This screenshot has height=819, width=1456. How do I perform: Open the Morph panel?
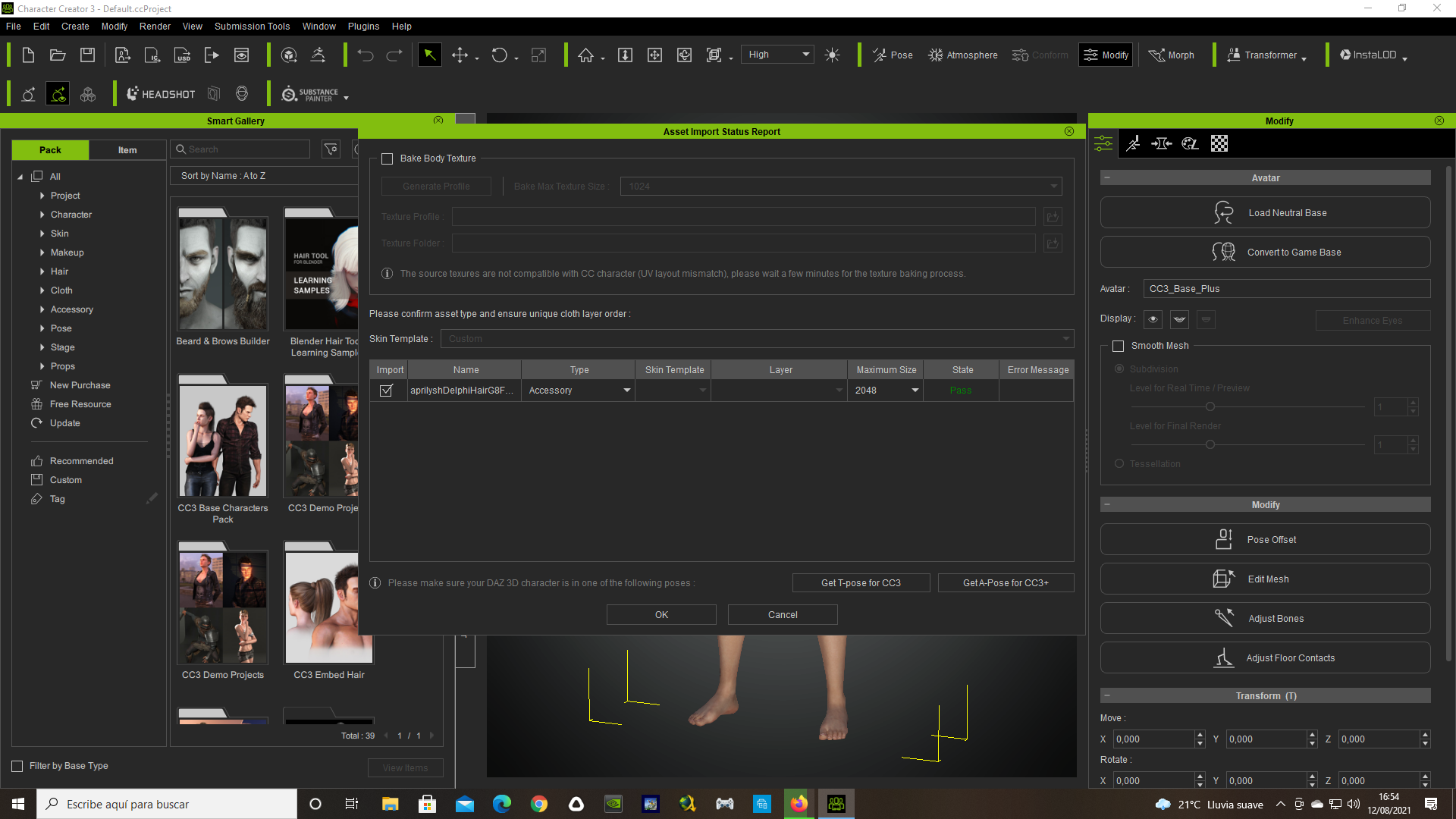pos(1172,55)
